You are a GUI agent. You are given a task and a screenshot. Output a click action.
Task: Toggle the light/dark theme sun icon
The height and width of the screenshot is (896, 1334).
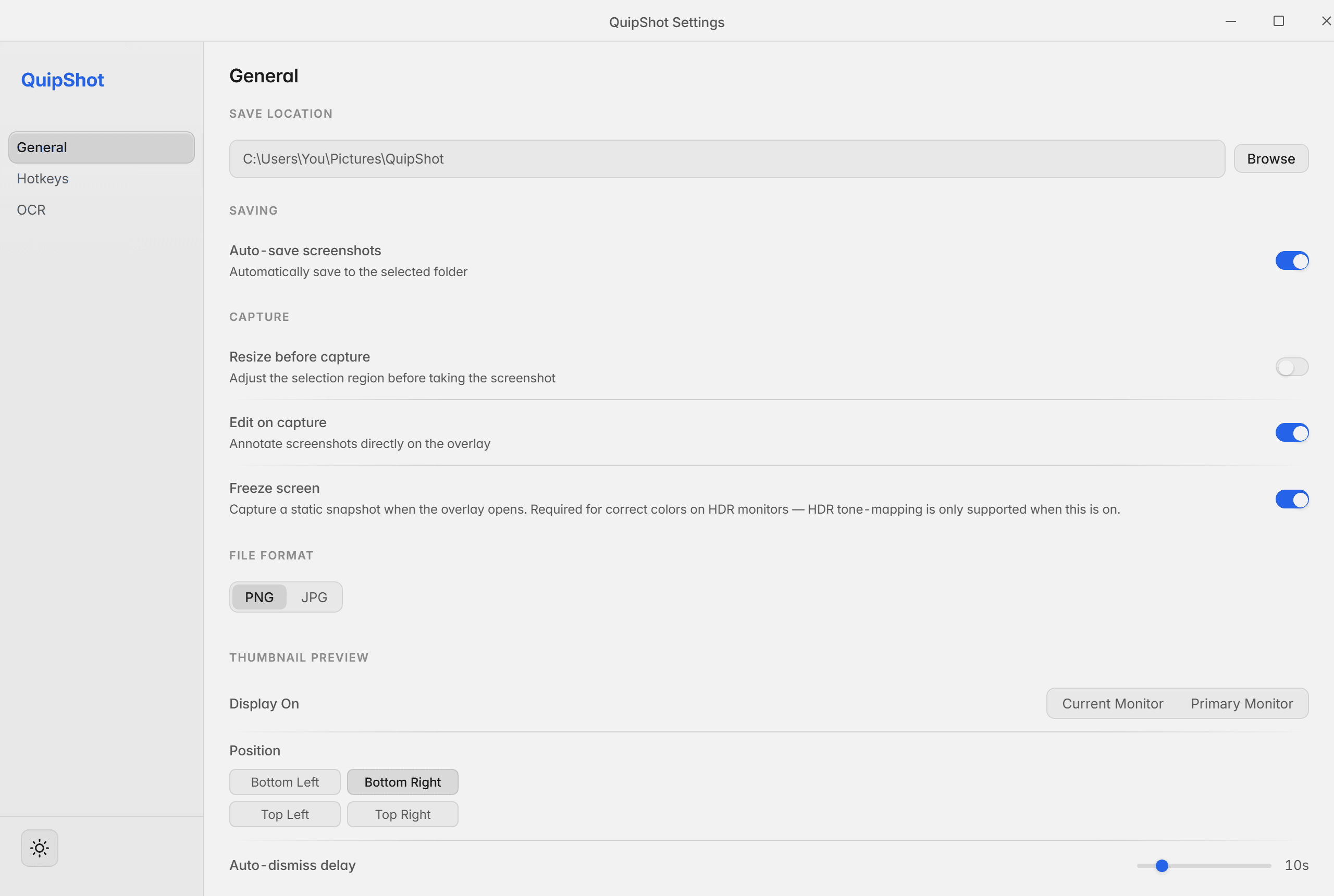point(40,848)
